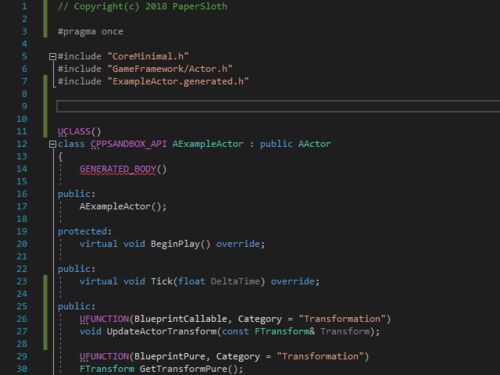Click BlueprintCallable specifier

(180, 319)
